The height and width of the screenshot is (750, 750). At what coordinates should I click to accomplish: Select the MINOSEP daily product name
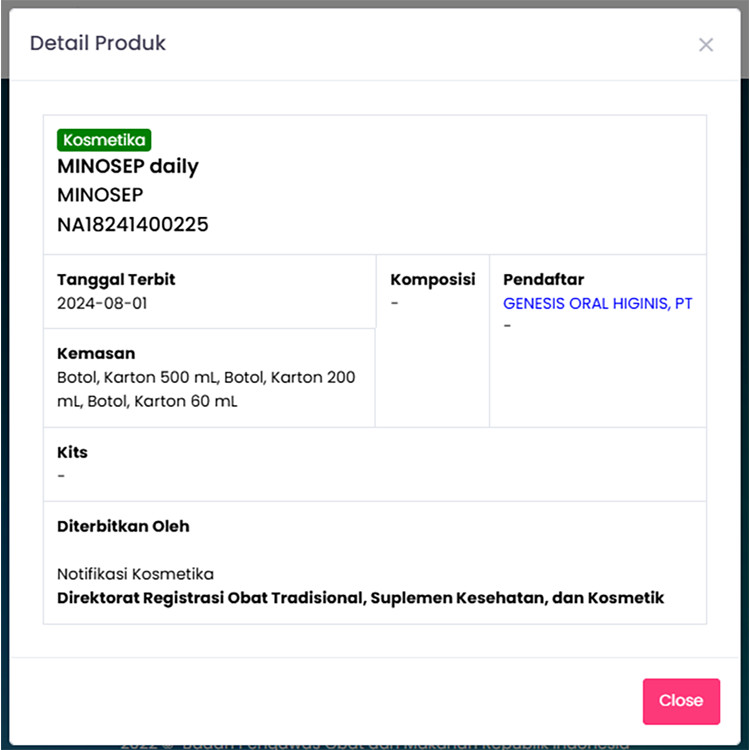point(128,166)
